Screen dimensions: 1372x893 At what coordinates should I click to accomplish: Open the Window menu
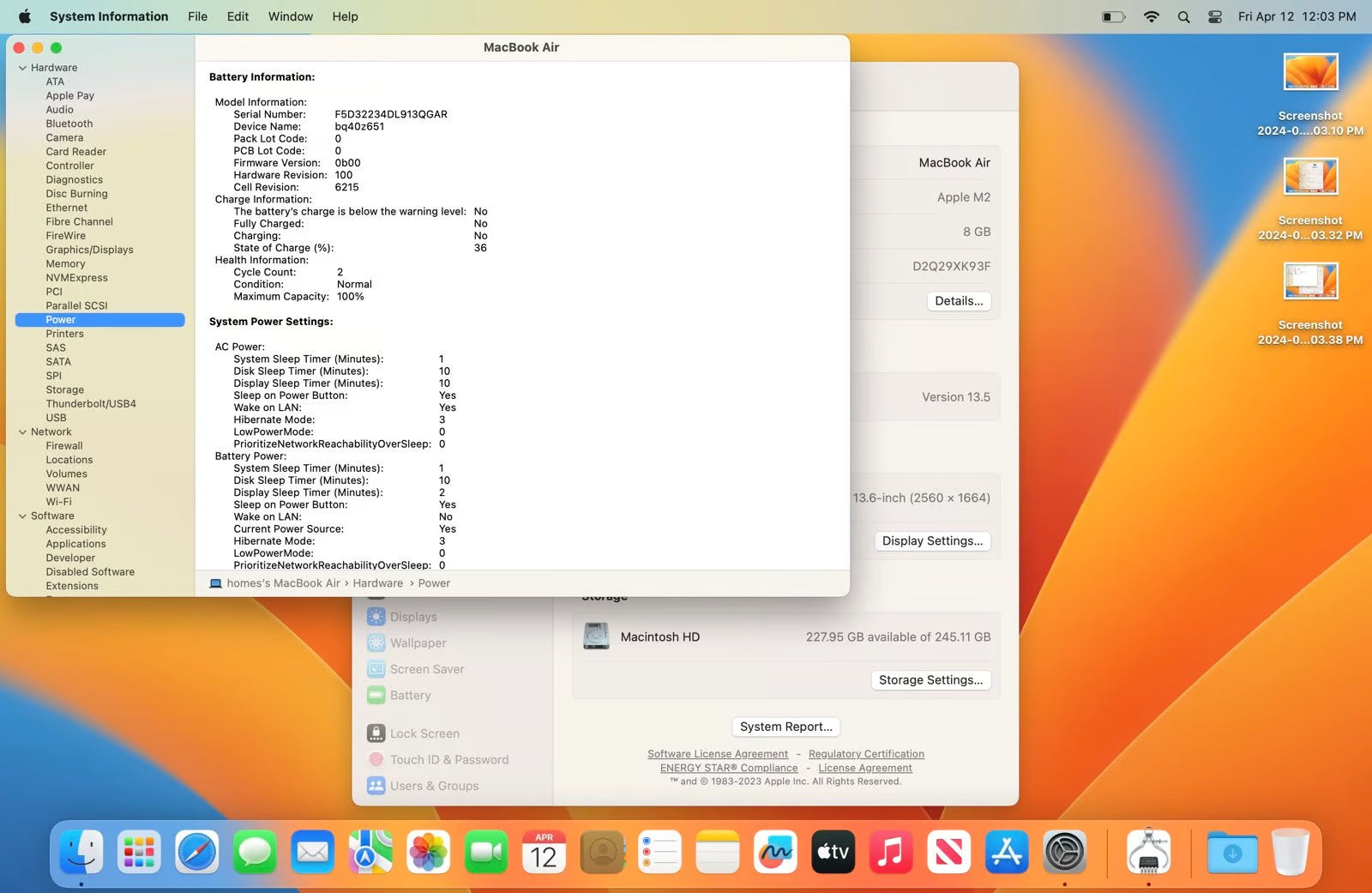click(x=290, y=16)
